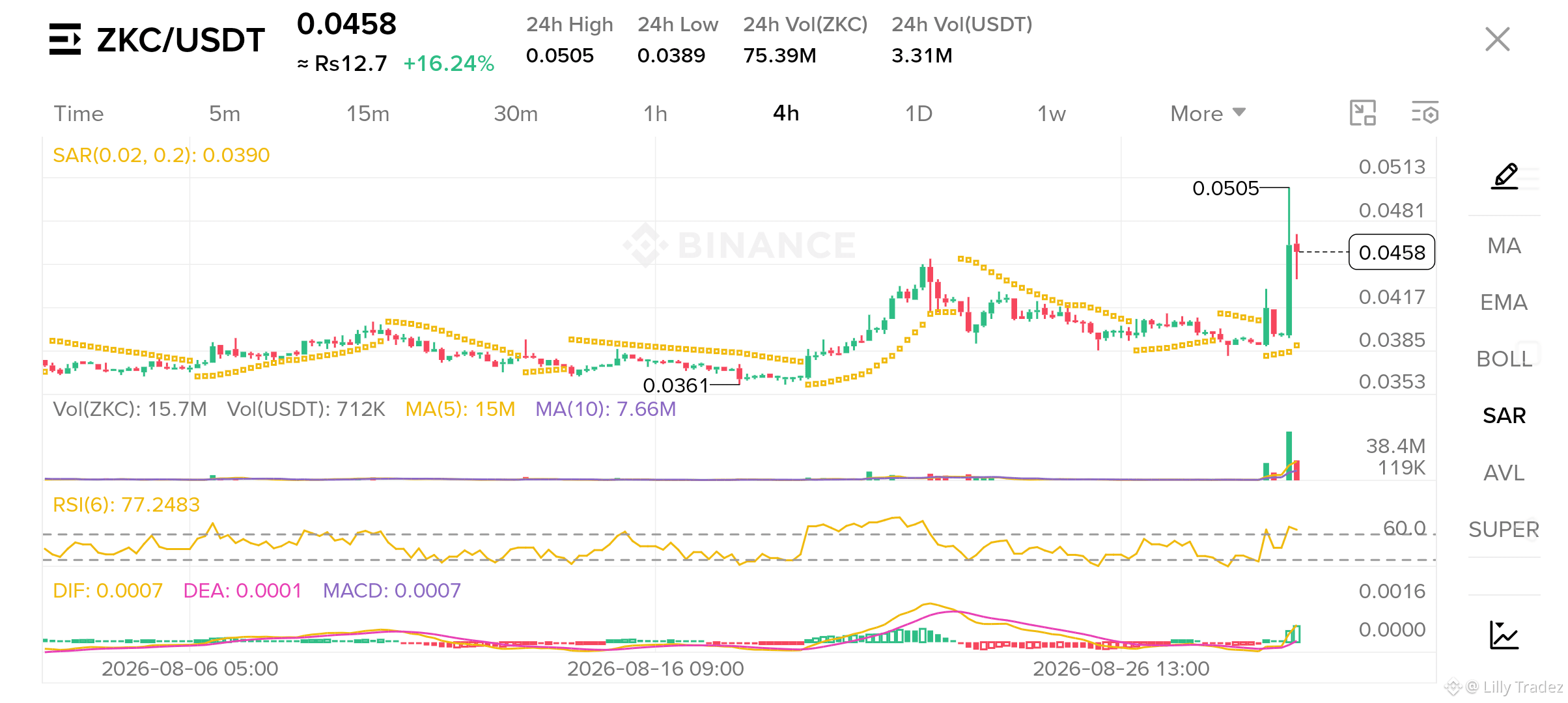
Task: Click the ≈ Rs12.7 converted price
Action: pyautogui.click(x=342, y=63)
